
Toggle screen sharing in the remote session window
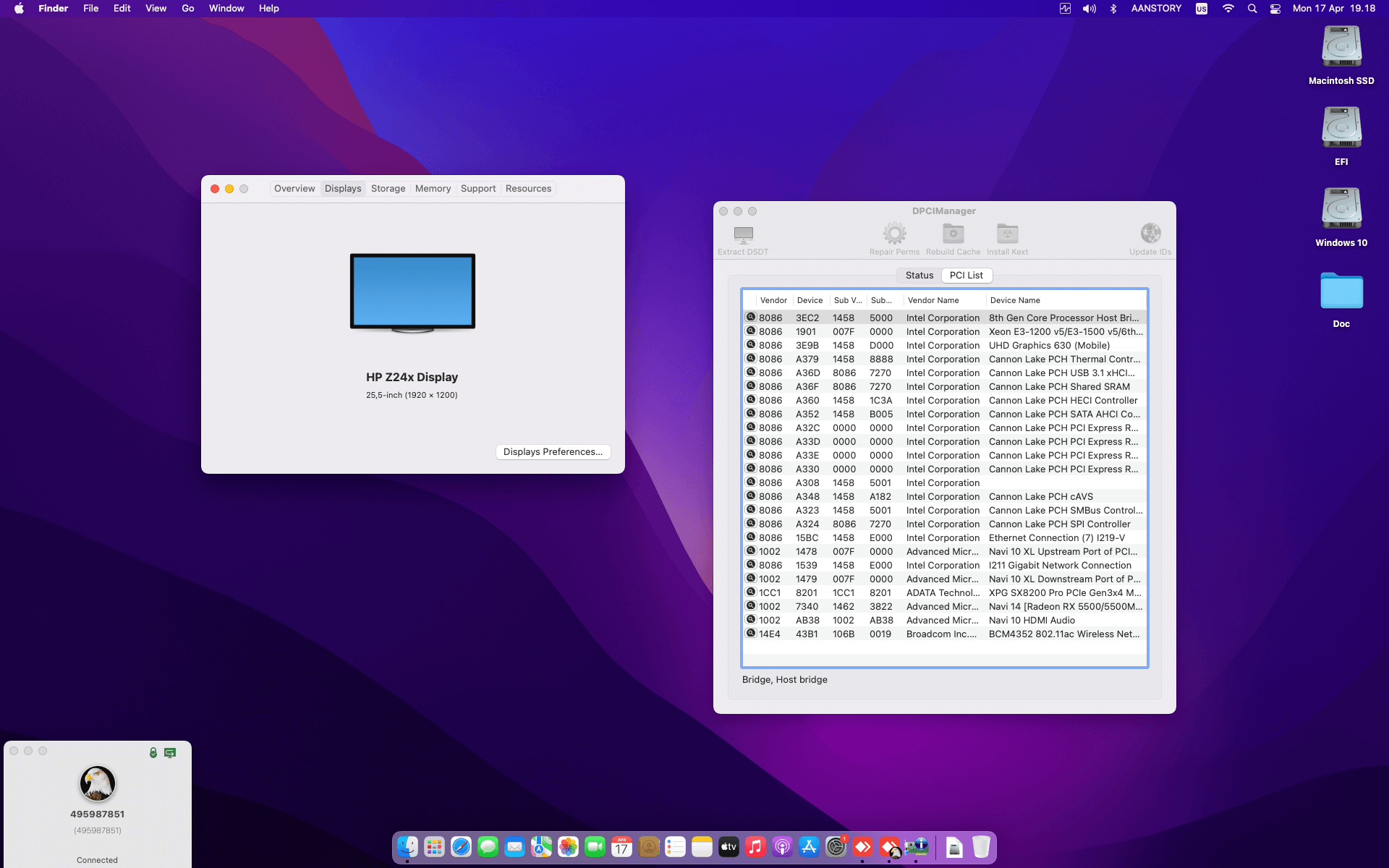(x=170, y=752)
